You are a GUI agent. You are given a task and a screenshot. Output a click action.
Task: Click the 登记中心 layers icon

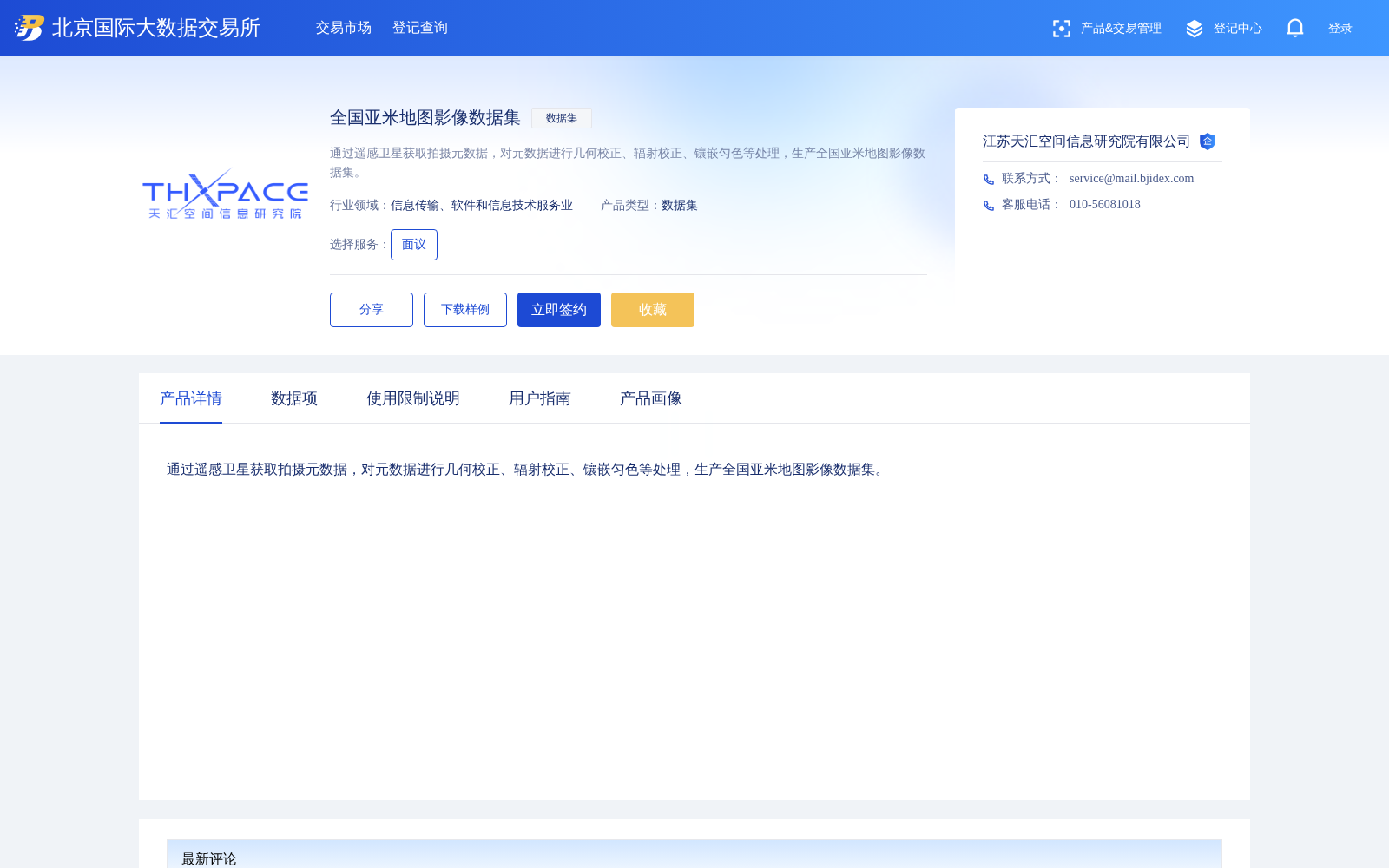1195,29
